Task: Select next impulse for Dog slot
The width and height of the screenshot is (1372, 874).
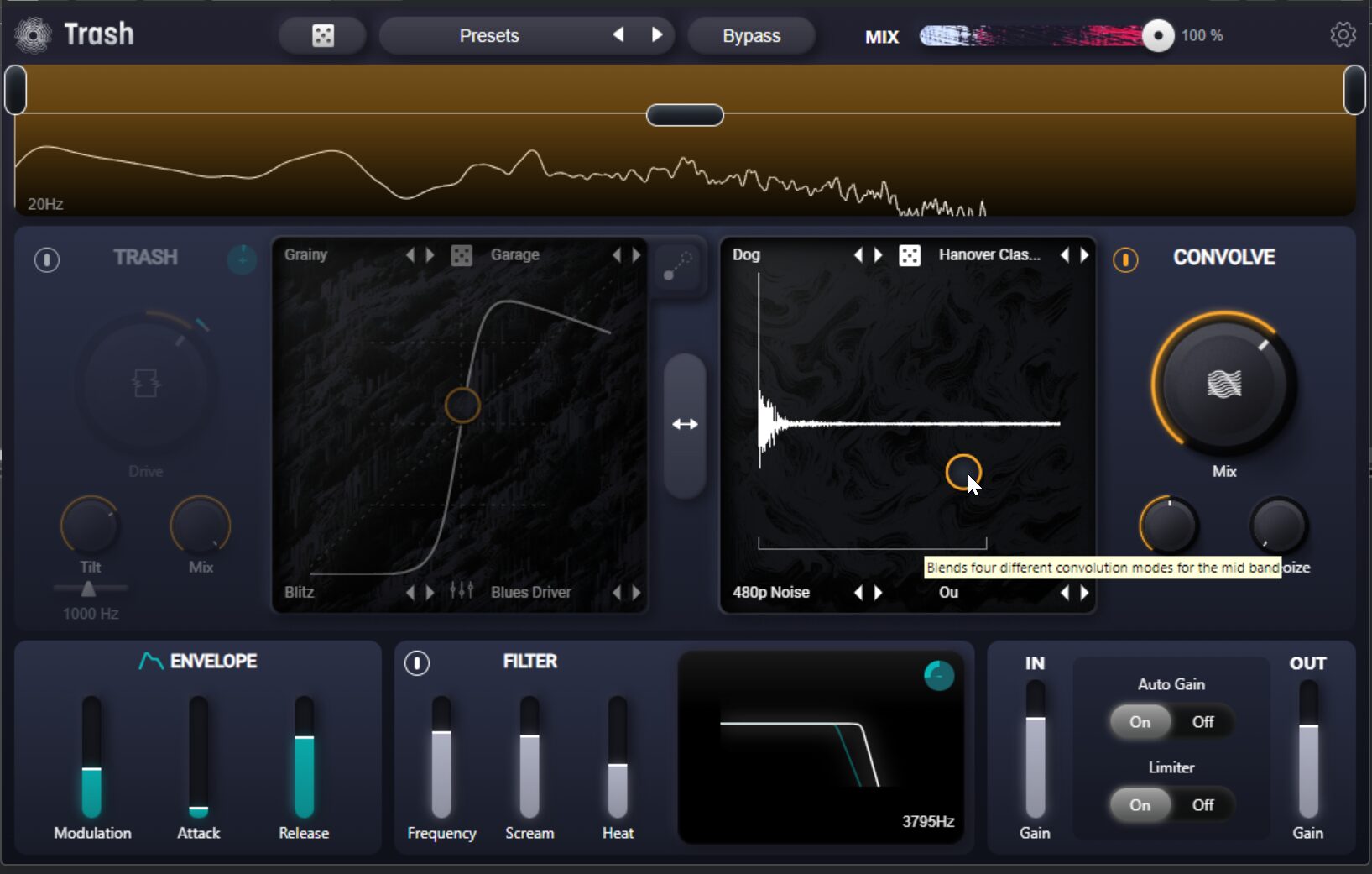Action: [x=878, y=254]
